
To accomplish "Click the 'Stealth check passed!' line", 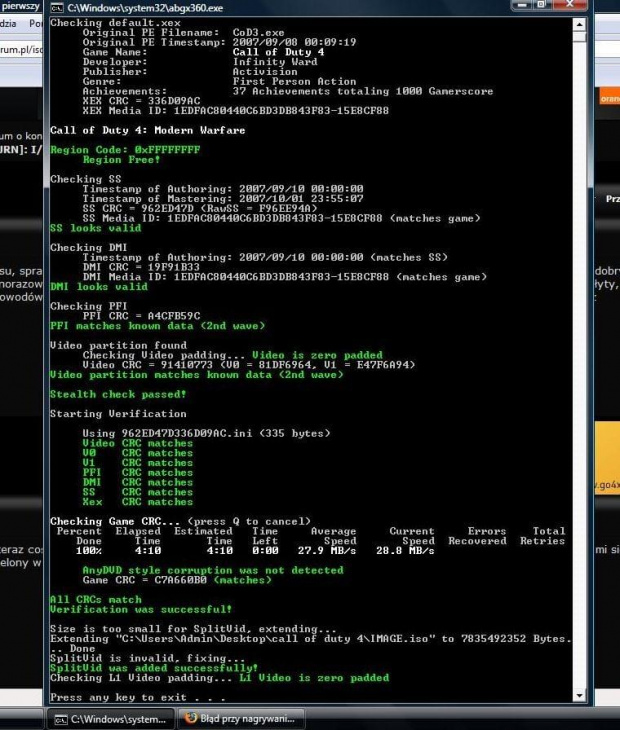I will coord(118,394).
